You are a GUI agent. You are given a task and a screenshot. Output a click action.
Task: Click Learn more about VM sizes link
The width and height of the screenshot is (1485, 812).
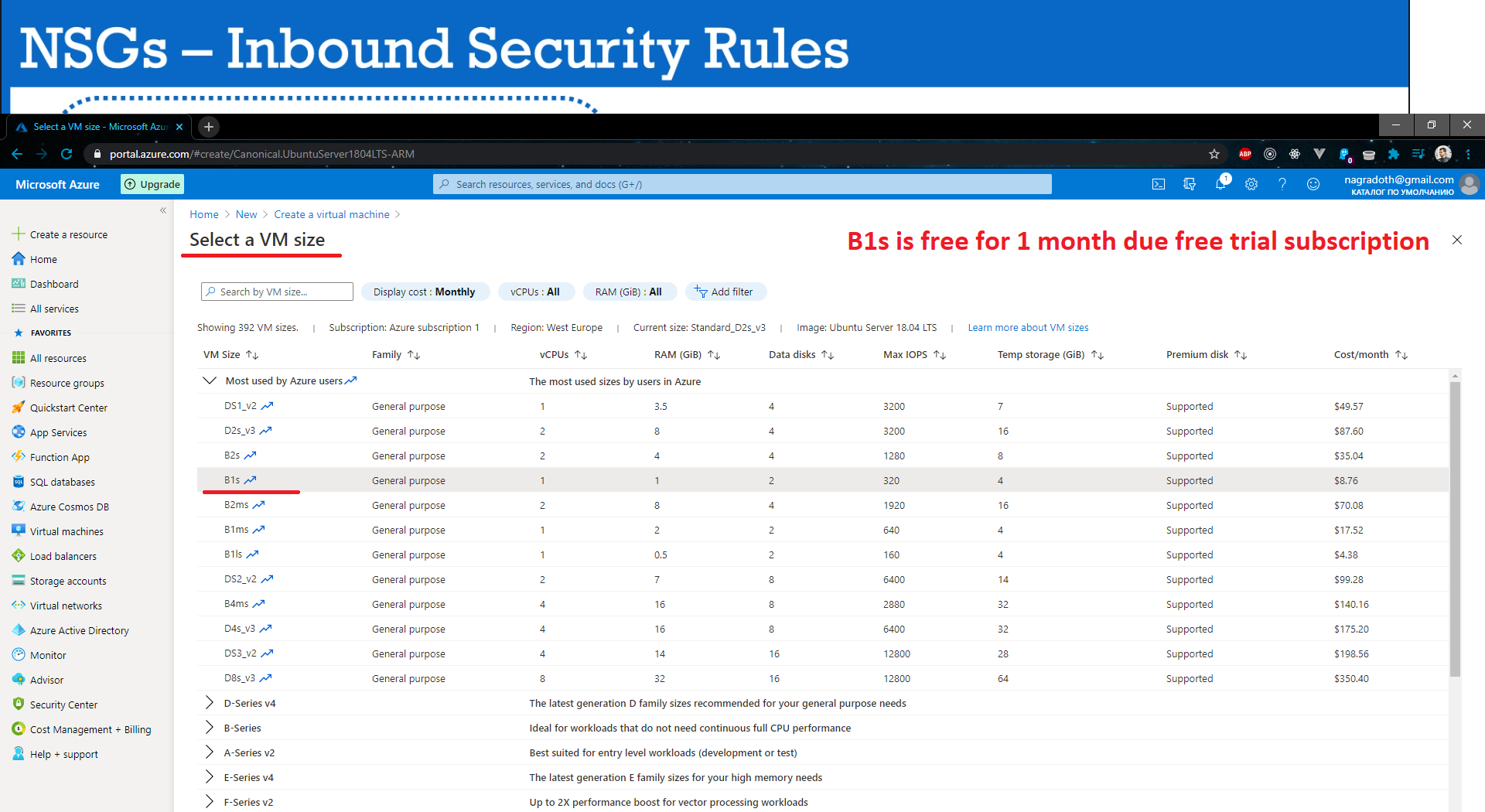[x=1028, y=327]
